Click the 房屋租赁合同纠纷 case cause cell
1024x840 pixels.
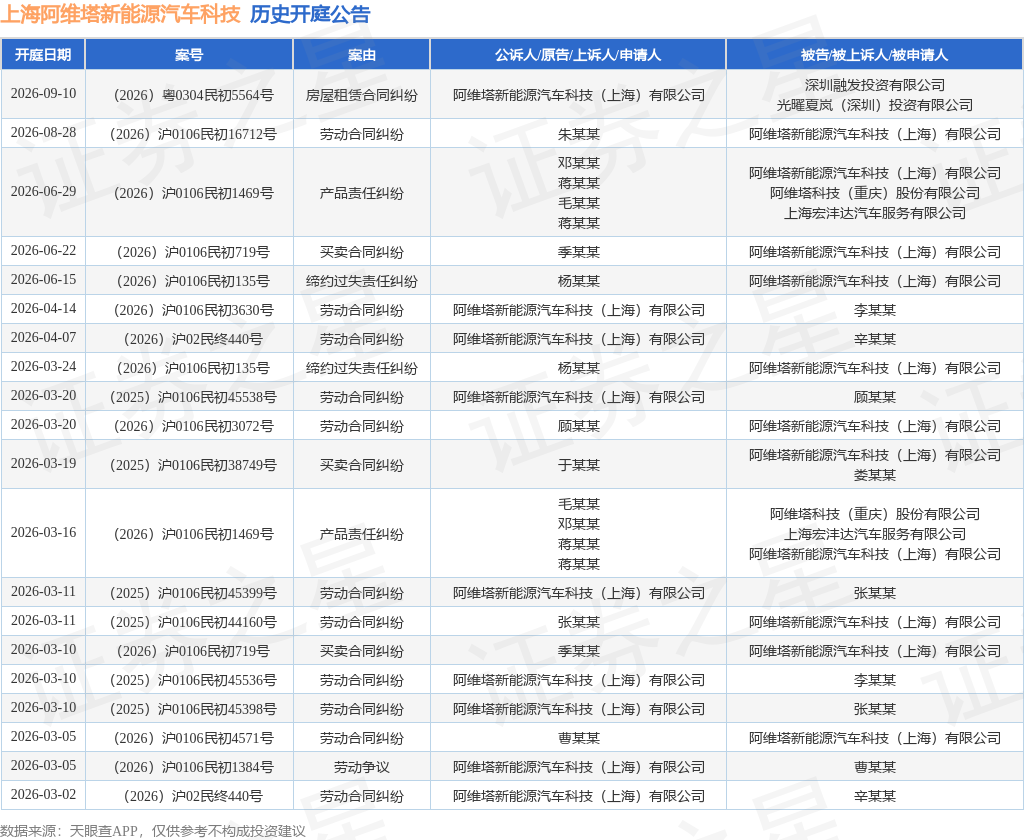point(361,95)
